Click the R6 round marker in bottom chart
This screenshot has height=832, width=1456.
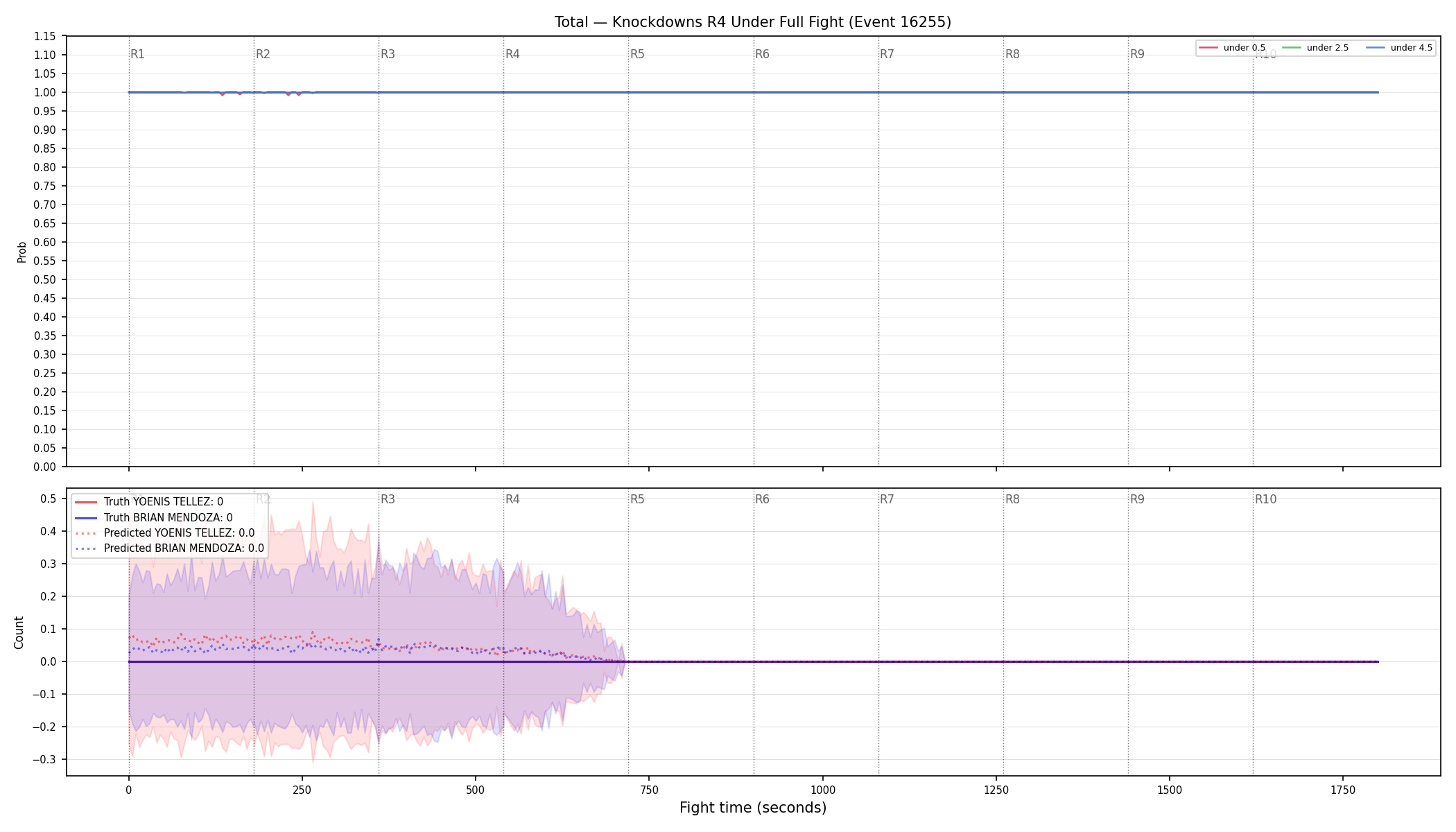(x=762, y=499)
